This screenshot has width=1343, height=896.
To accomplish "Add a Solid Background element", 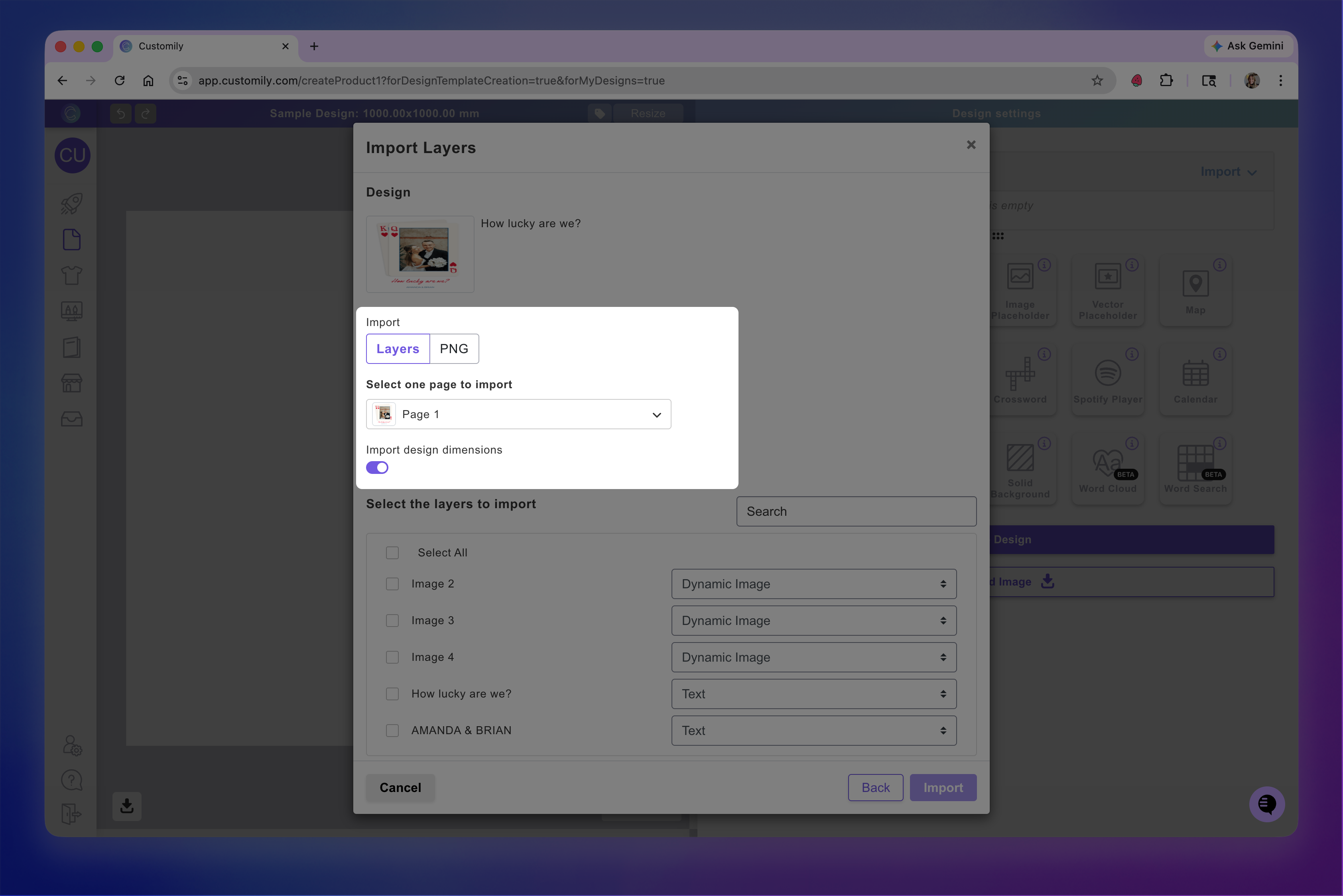I will [x=1020, y=470].
